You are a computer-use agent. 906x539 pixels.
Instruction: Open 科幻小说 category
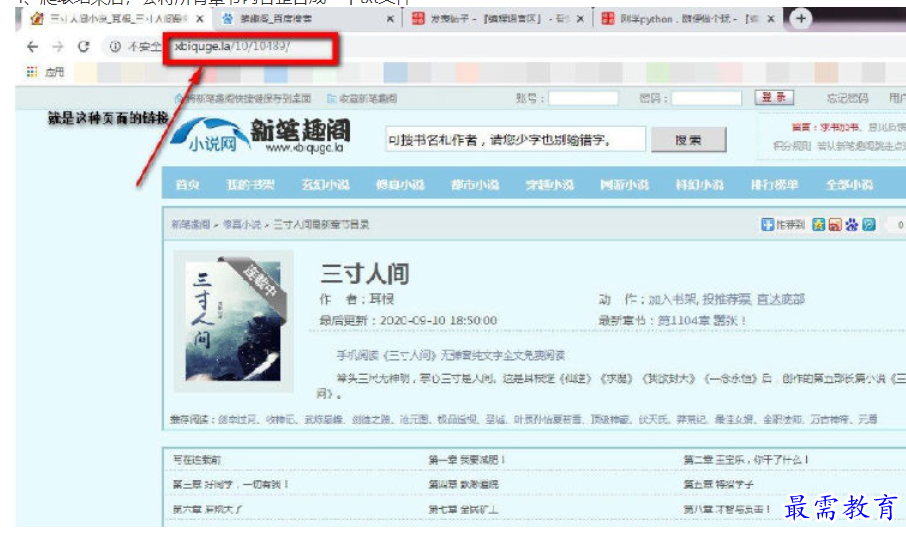pyautogui.click(x=700, y=185)
